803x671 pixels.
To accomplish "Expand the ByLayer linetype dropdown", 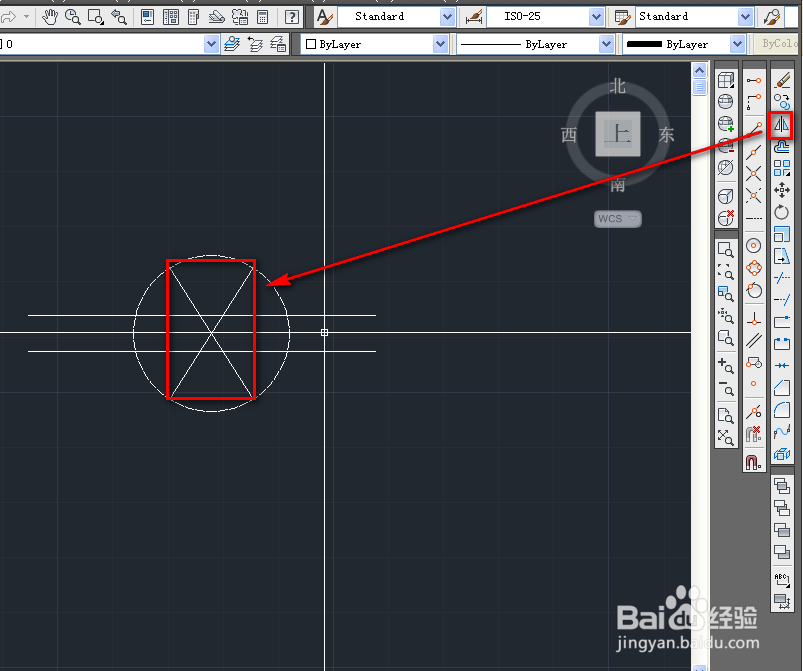I will click(606, 44).
